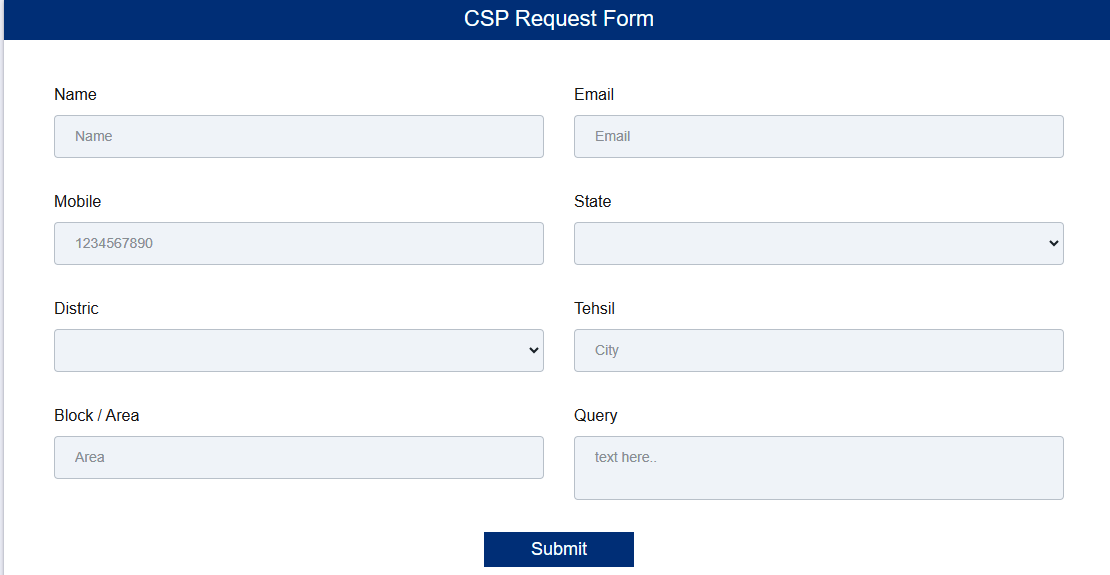Click the Distric field label
This screenshot has height=575, width=1110.
click(76, 308)
